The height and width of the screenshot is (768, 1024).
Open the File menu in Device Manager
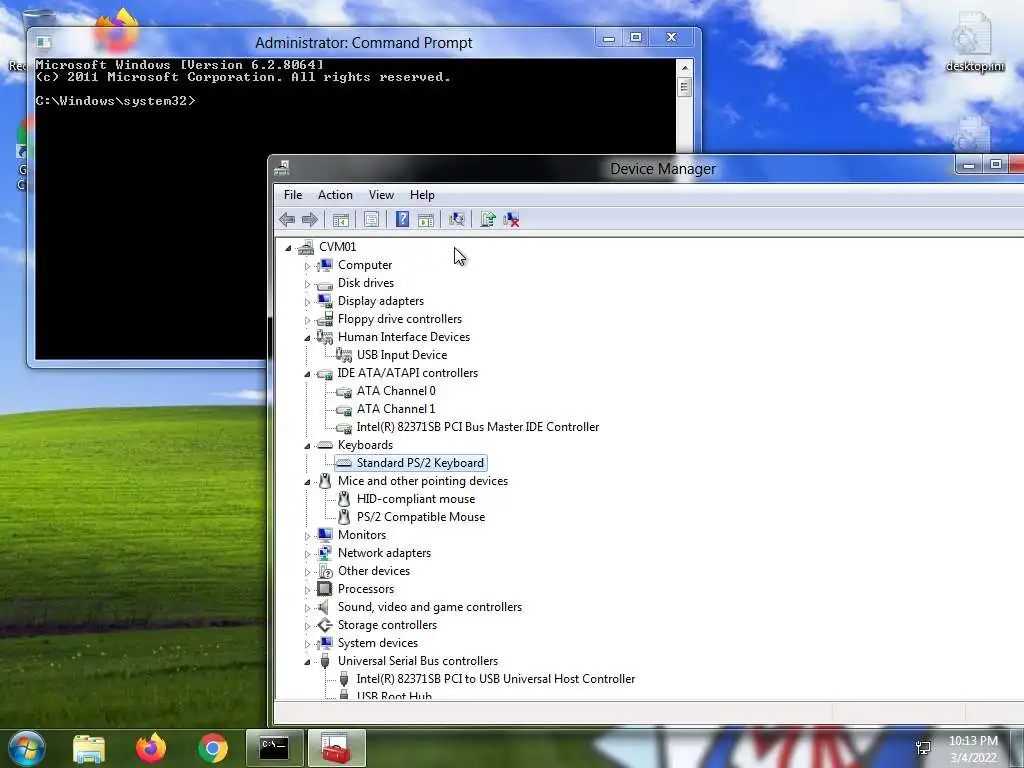[293, 195]
